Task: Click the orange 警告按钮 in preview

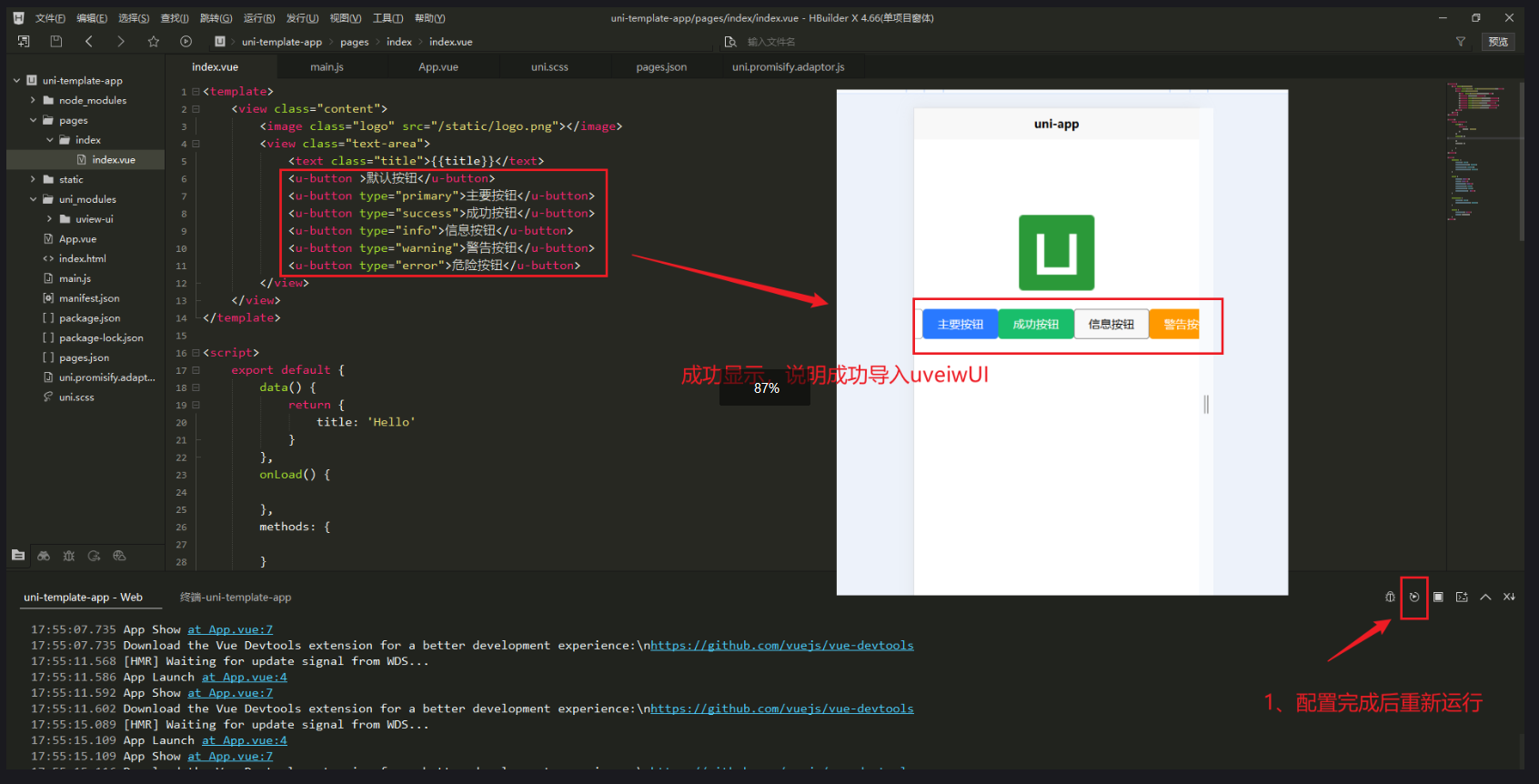Action: tap(1174, 325)
